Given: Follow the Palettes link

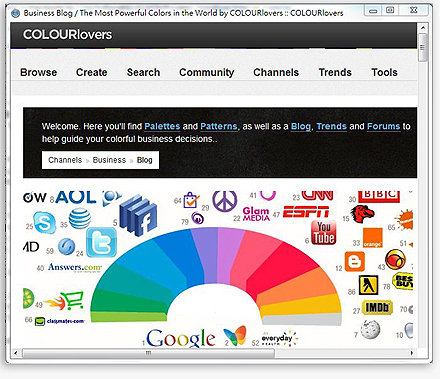Looking at the screenshot, I should point(162,126).
